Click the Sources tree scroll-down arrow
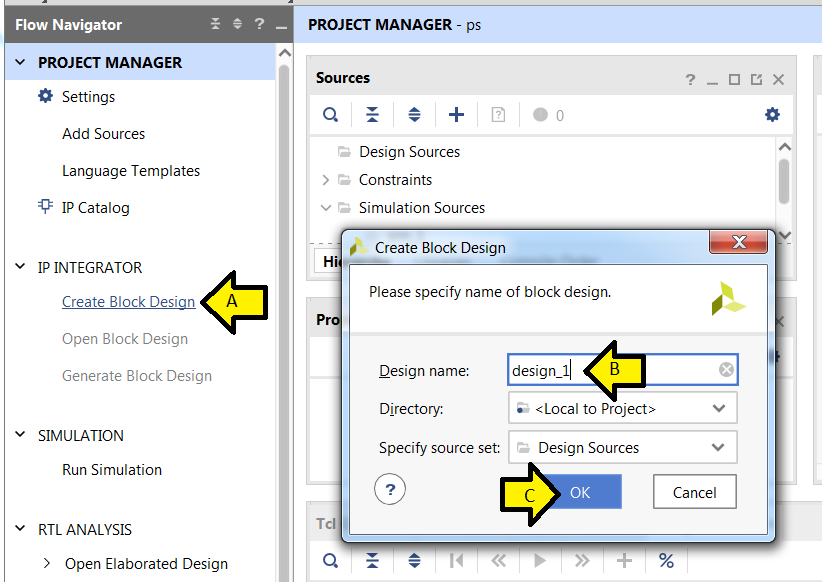Screen dimensions: 822x582 (x=784, y=235)
